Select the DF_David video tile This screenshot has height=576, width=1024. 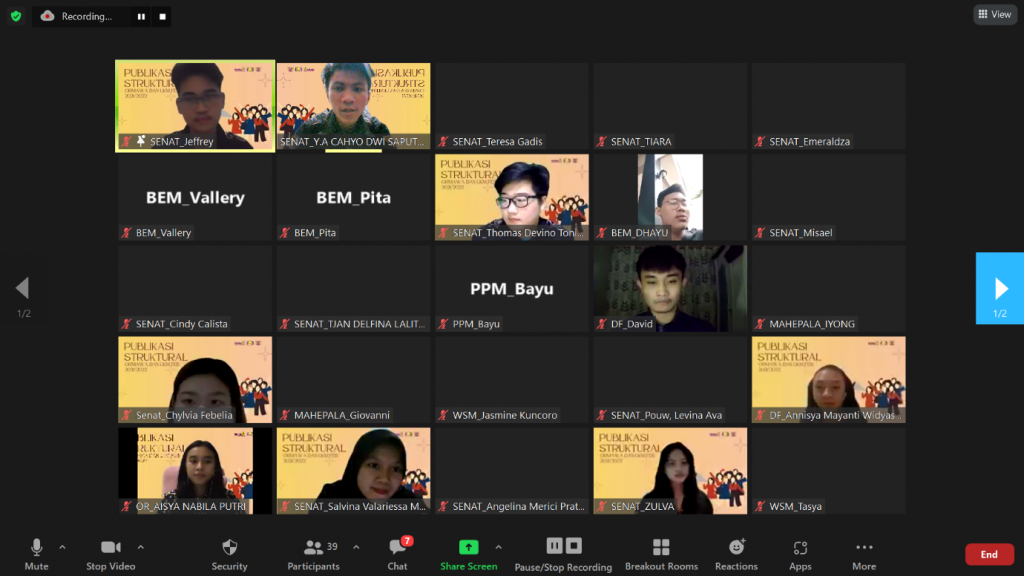670,289
